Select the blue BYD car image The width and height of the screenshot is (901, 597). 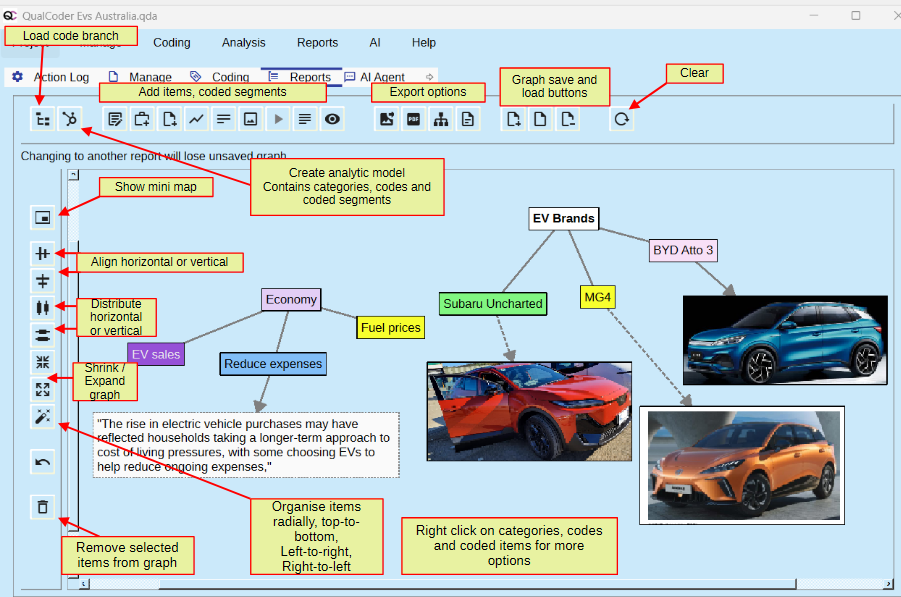pos(785,340)
